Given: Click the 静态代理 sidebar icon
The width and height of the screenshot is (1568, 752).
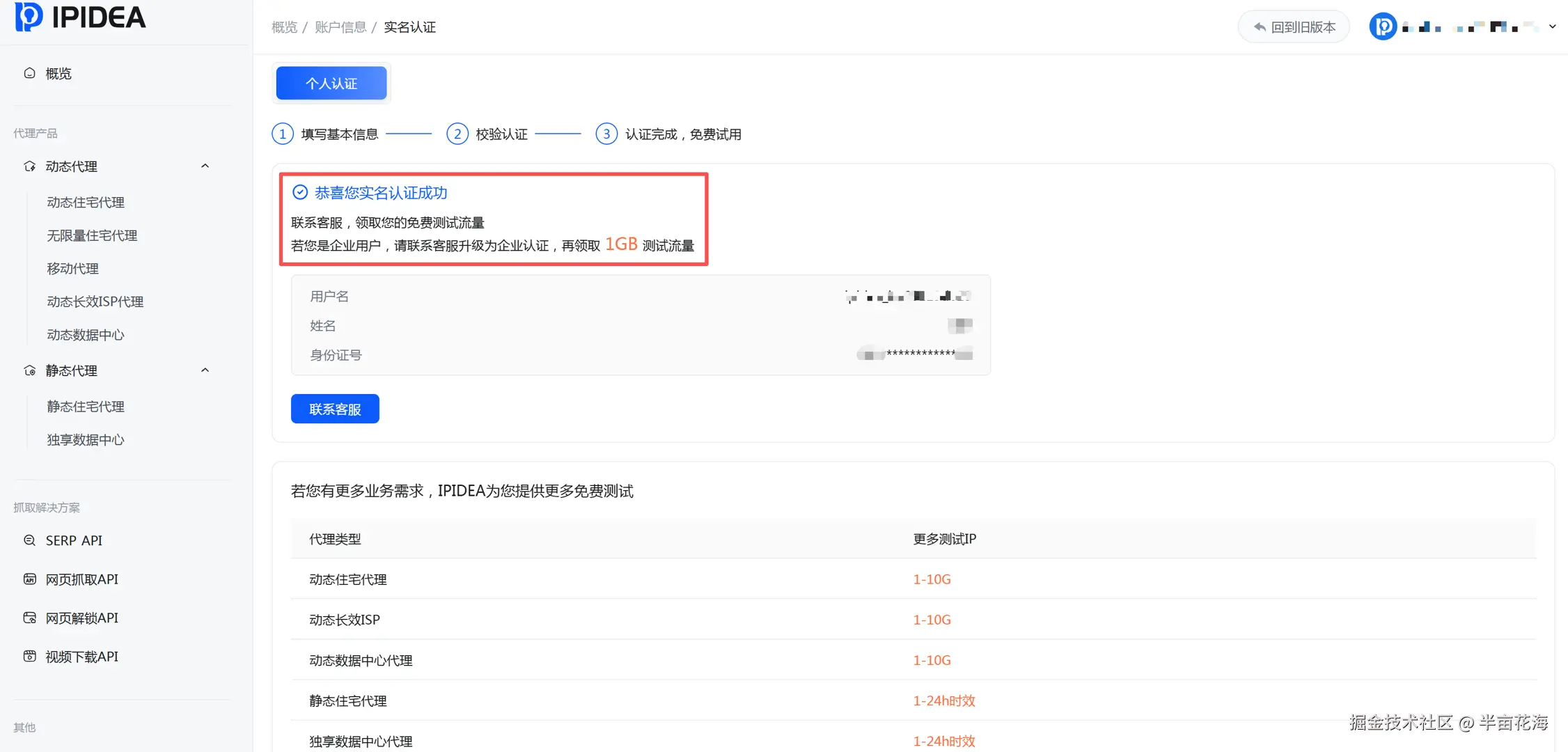Looking at the screenshot, I should (29, 370).
